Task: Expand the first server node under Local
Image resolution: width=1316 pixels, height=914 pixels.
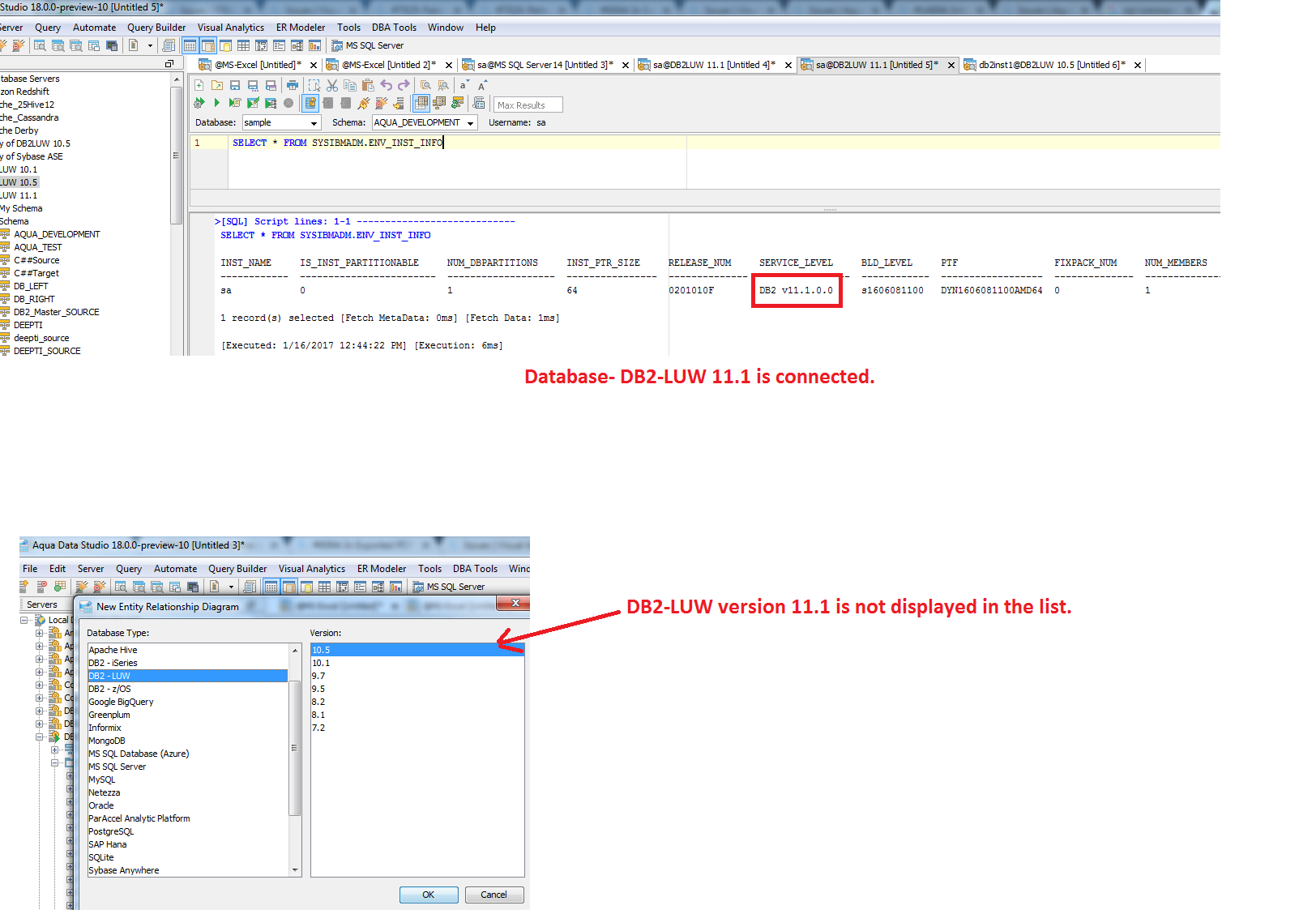Action: click(x=39, y=633)
